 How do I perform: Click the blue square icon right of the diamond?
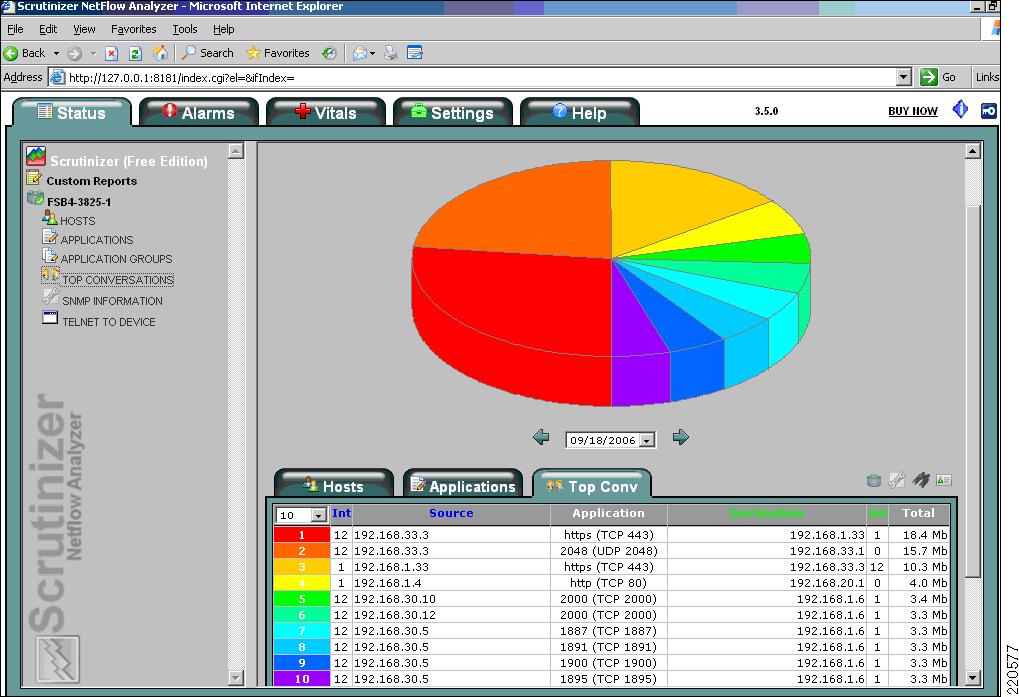[x=988, y=110]
